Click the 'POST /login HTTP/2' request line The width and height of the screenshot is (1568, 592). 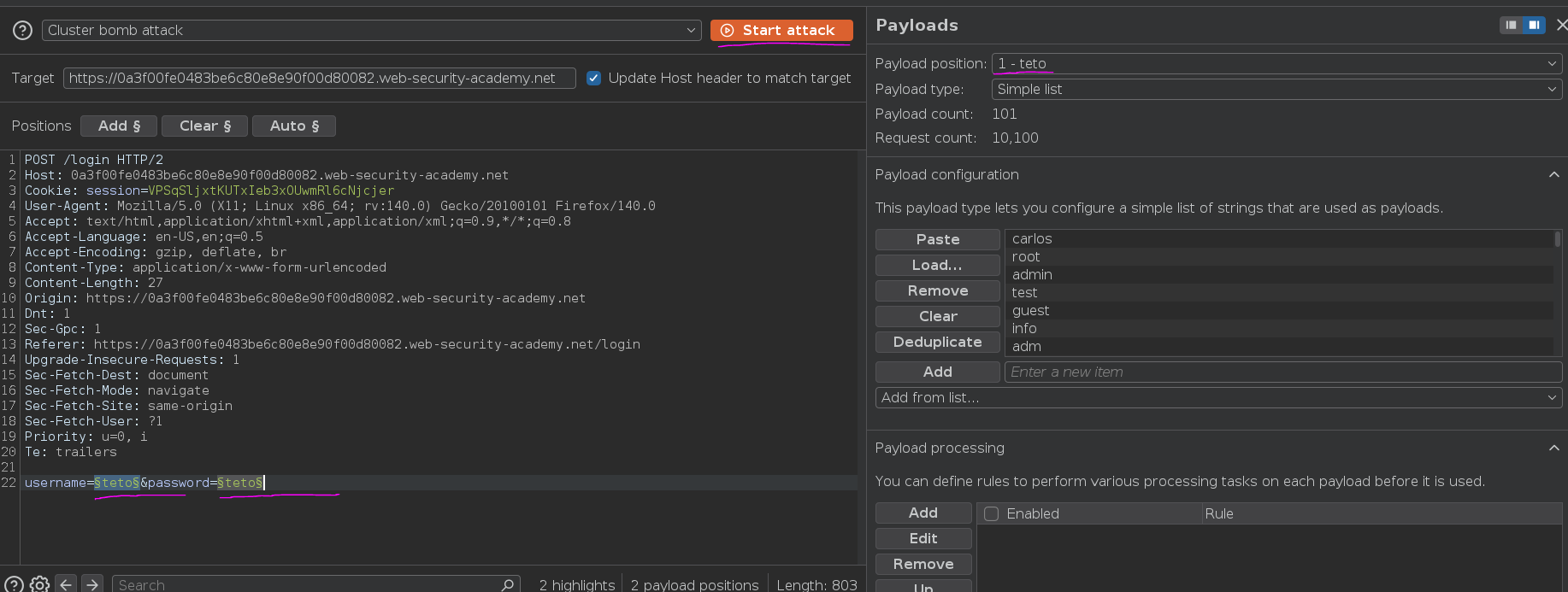(x=94, y=161)
